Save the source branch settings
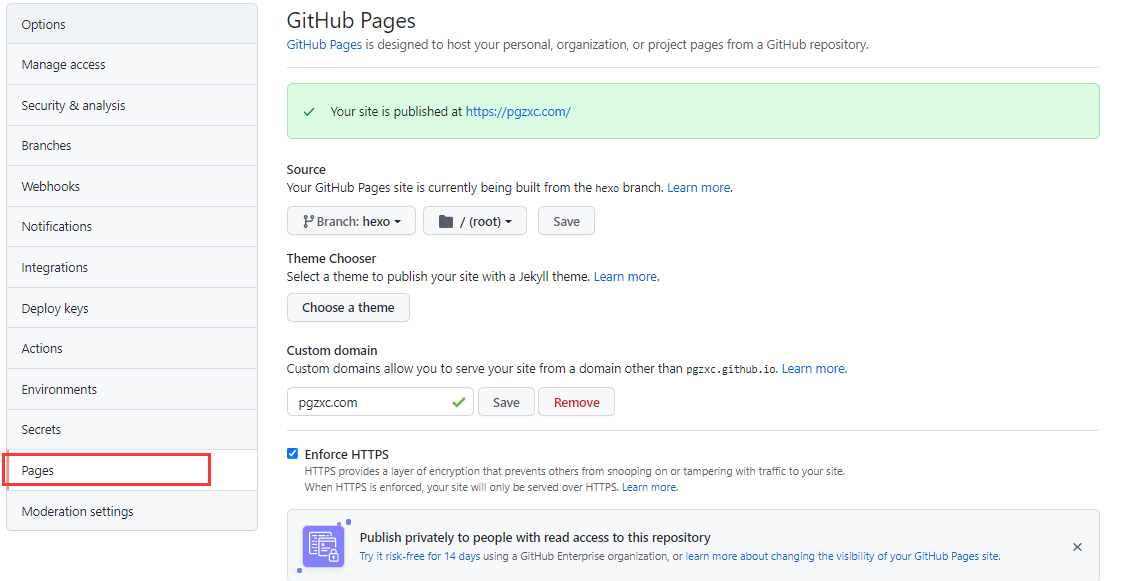 point(566,221)
